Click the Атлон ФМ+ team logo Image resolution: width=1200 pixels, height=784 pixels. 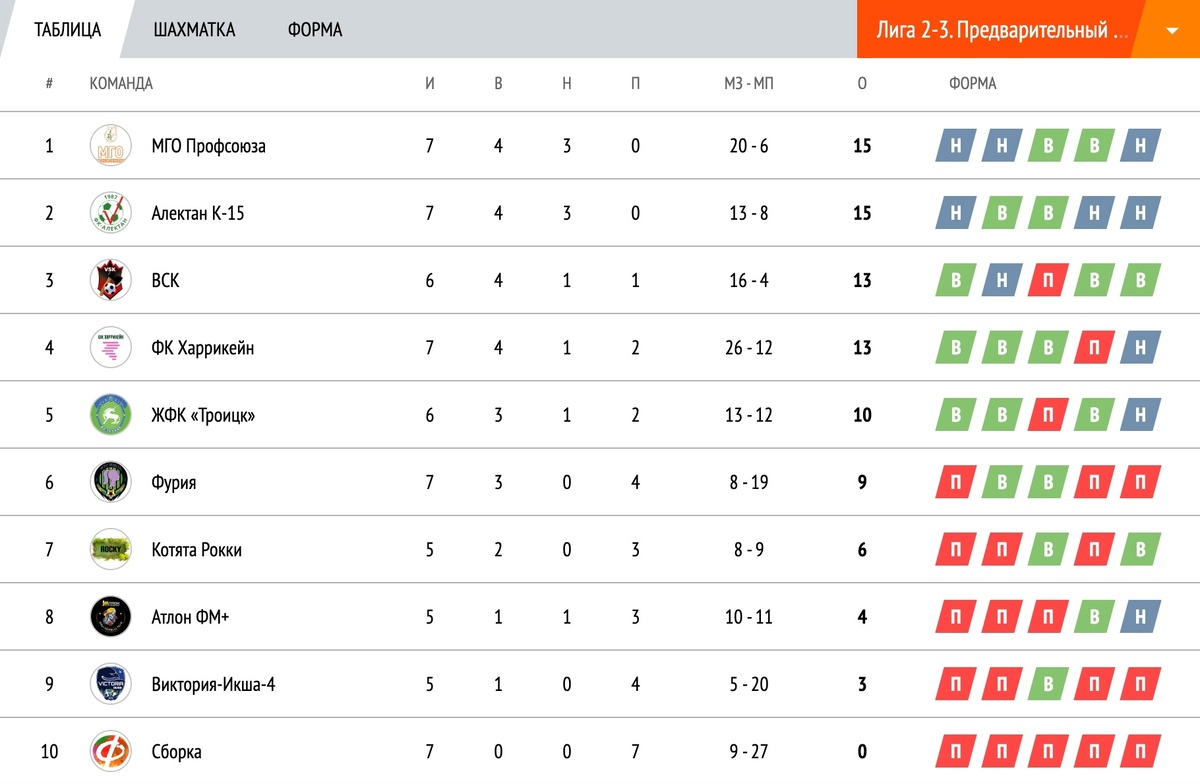(110, 616)
